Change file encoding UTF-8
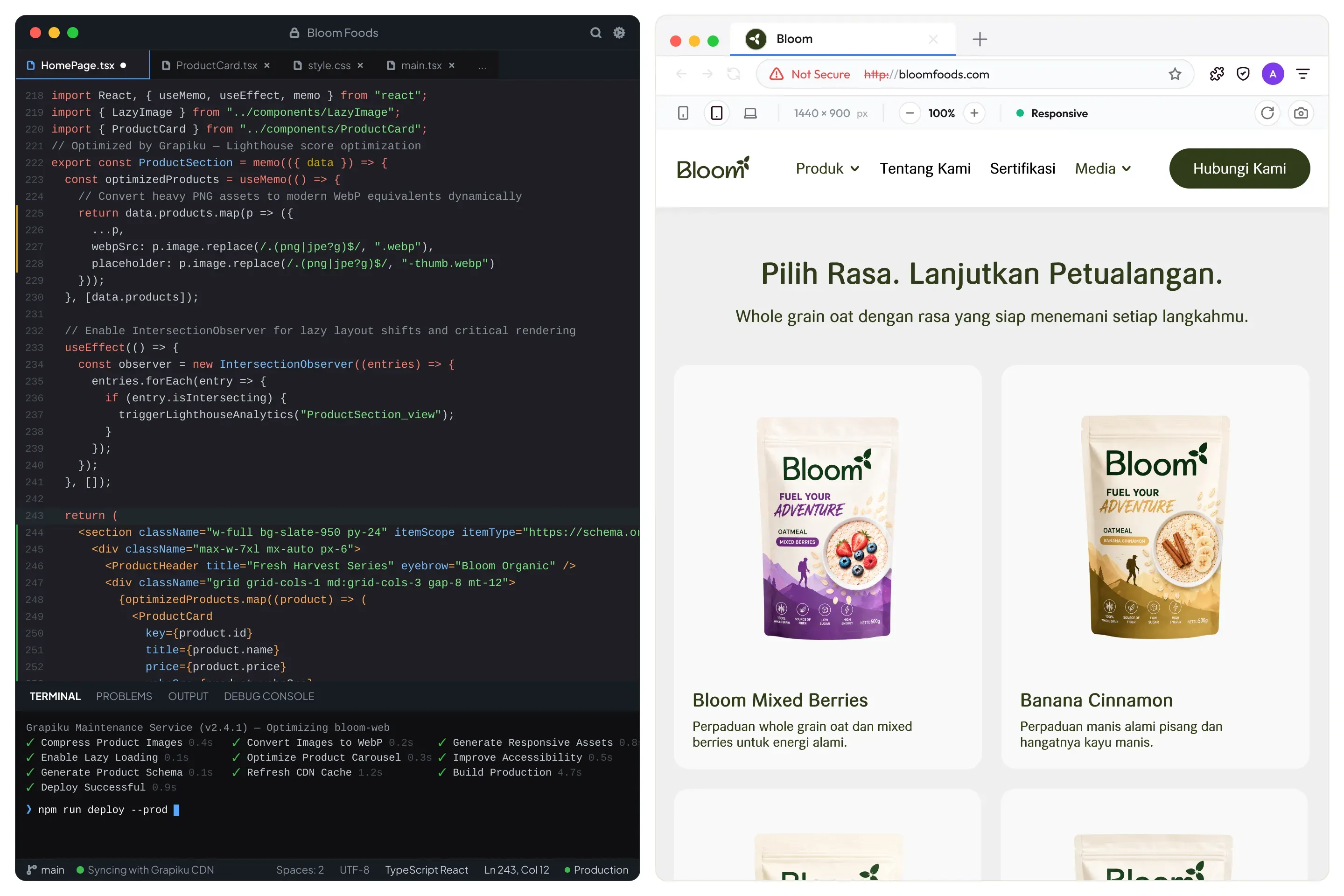The image size is (1344, 896). pyautogui.click(x=354, y=870)
